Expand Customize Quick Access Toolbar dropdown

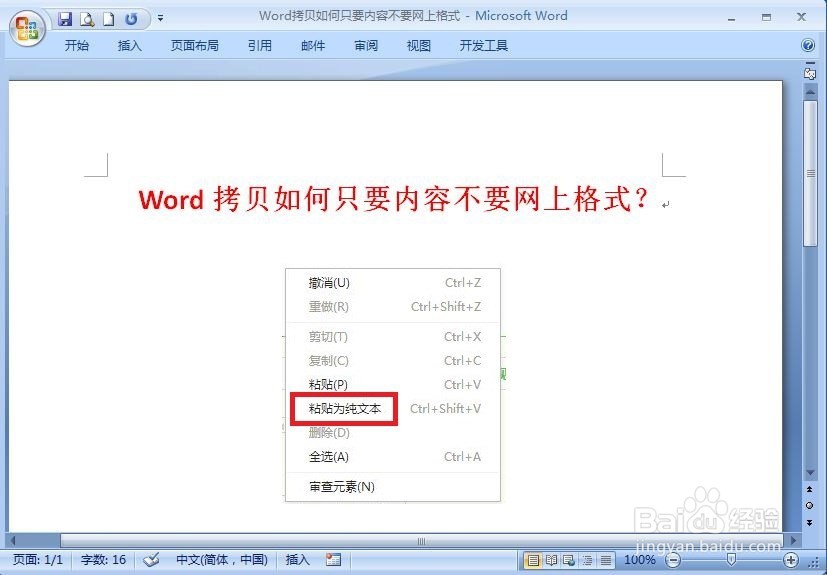(x=160, y=18)
